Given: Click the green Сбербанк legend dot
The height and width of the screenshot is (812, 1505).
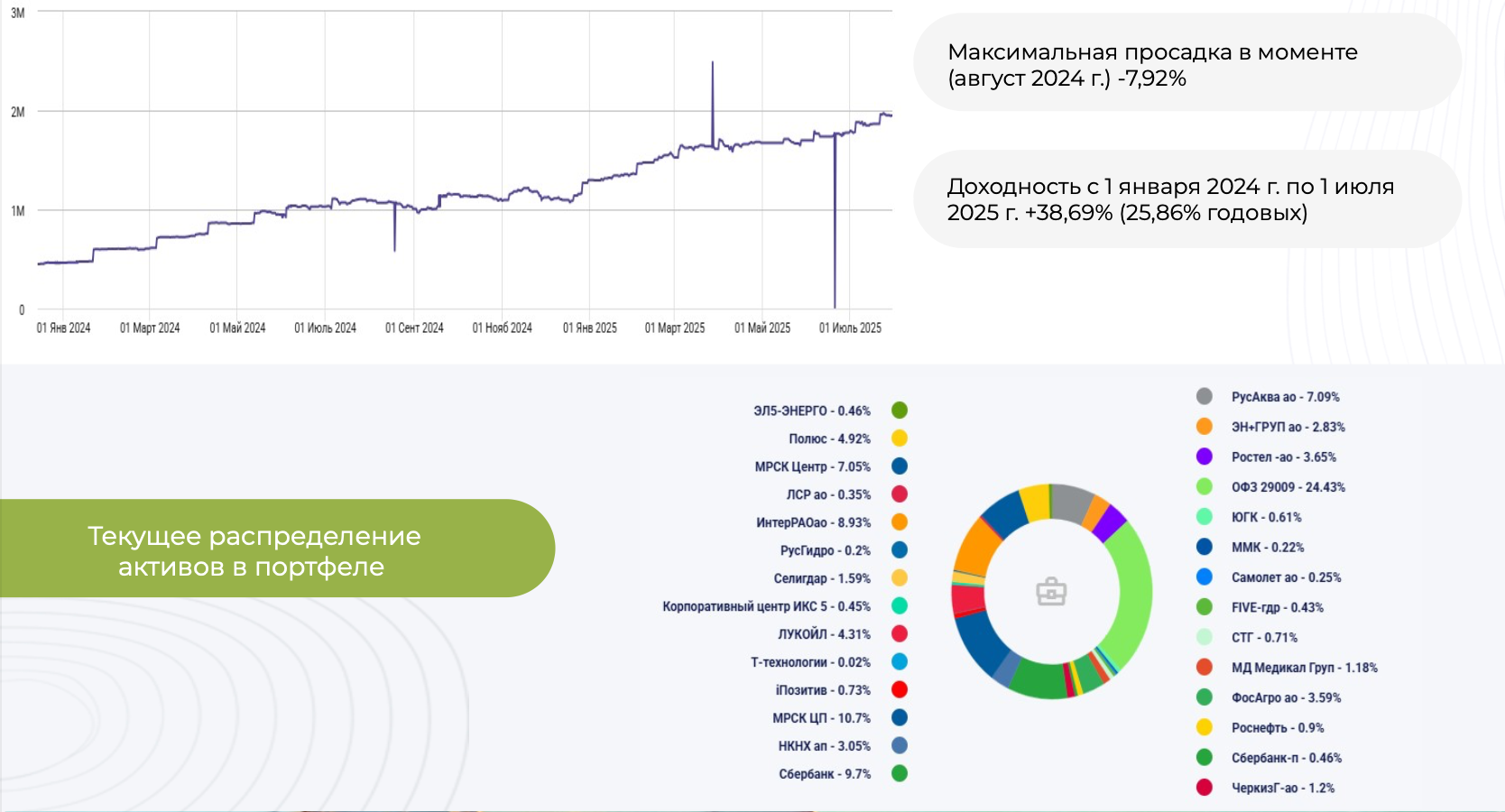Looking at the screenshot, I should (x=899, y=774).
